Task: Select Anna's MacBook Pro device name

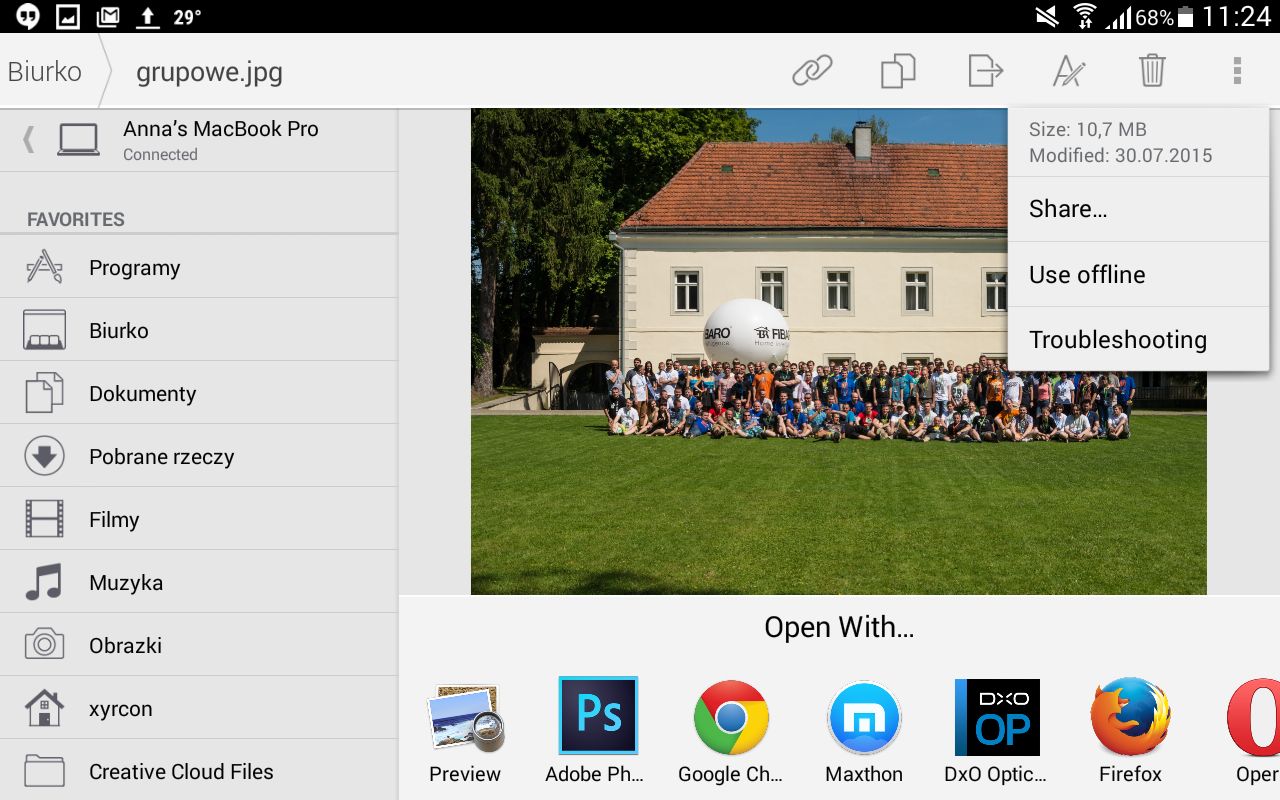Action: (221, 129)
